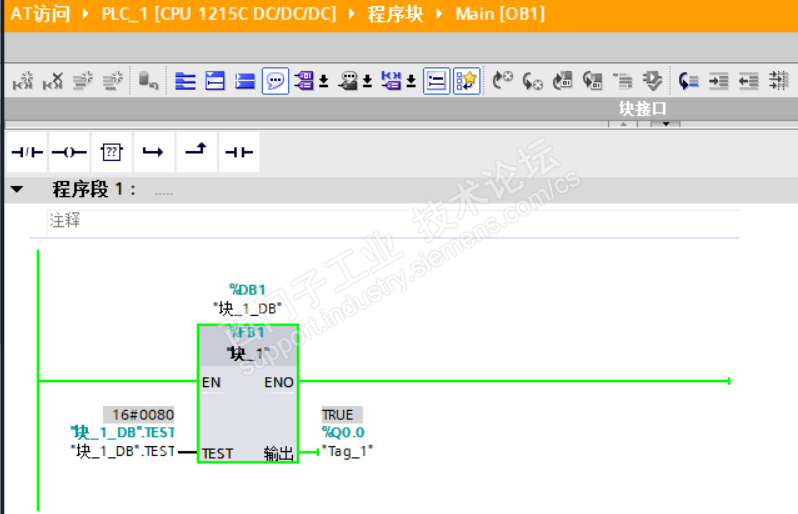Click the last toolbar icon with dashed lines
Viewport: 798px width, 514px height.
(x=779, y=81)
